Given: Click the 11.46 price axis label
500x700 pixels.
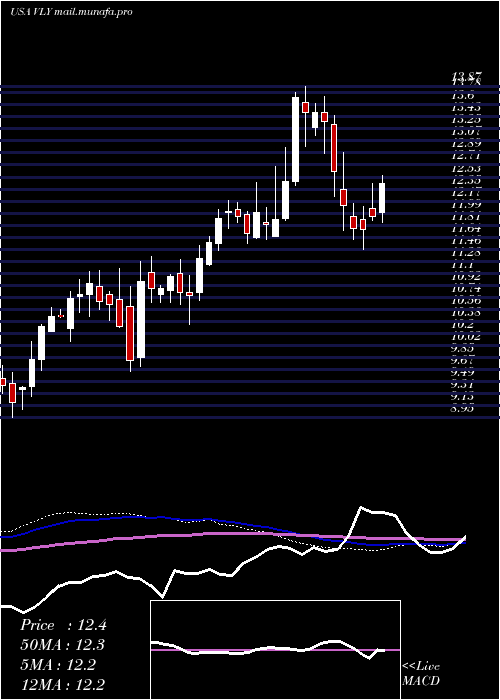Looking at the screenshot, I should coord(465,241).
